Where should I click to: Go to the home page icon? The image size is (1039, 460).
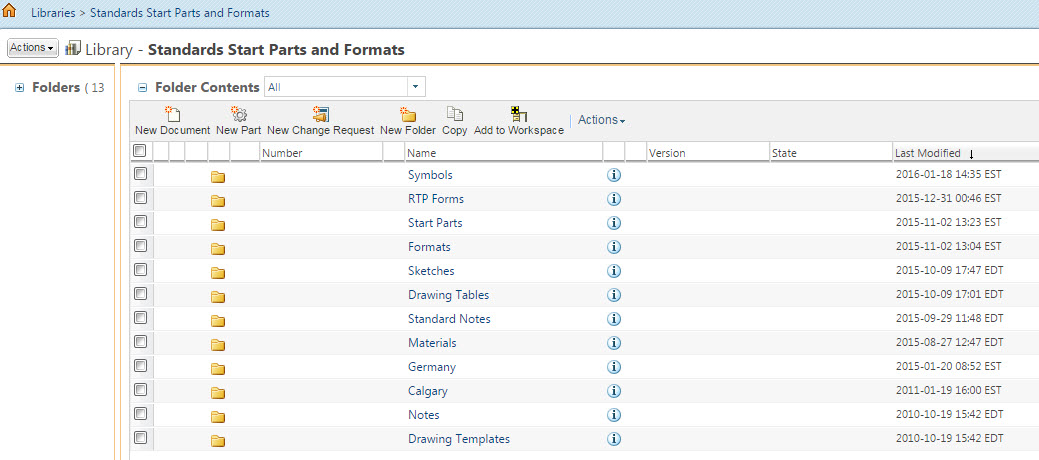pos(9,11)
